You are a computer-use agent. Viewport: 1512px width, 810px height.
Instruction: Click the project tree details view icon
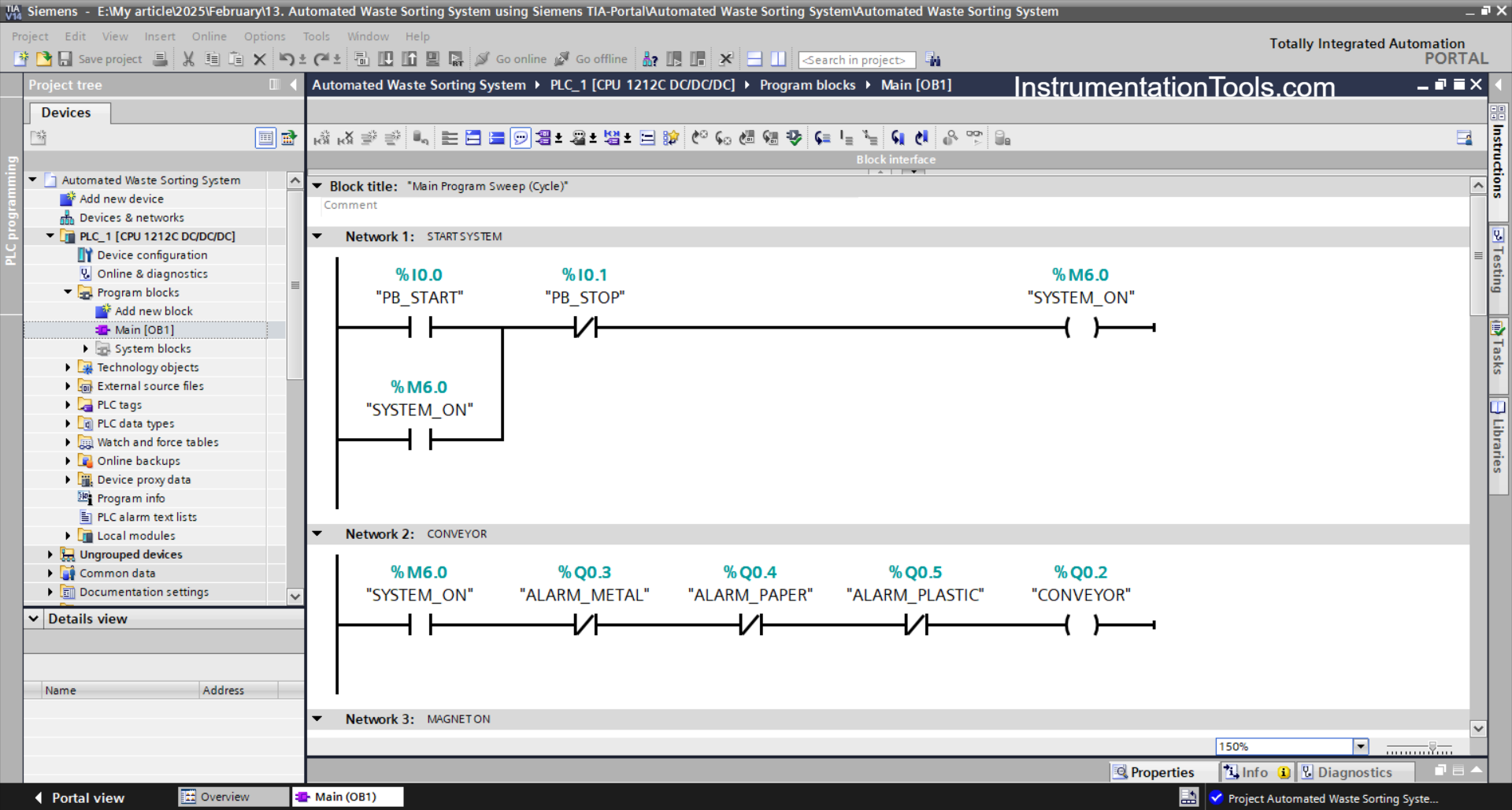pyautogui.click(x=265, y=138)
